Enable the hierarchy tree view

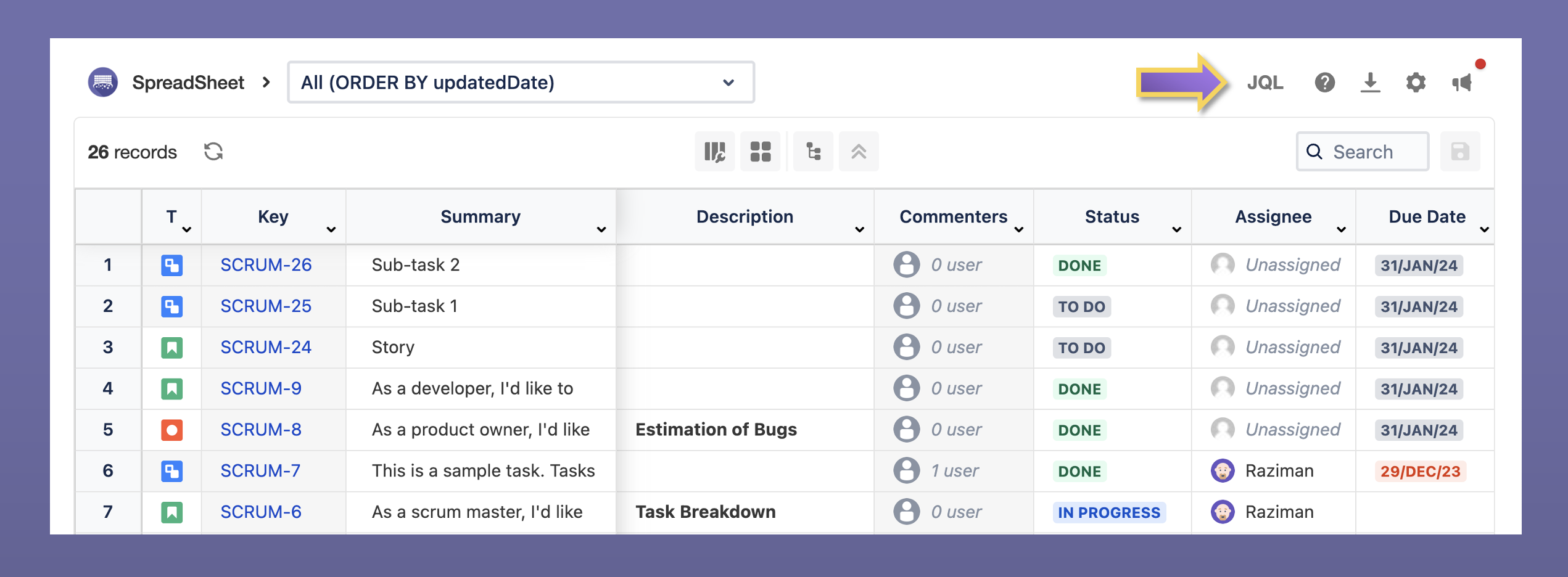pyautogui.click(x=812, y=151)
